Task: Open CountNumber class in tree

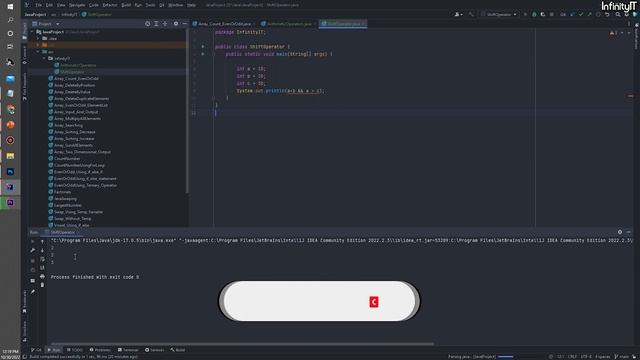Action: pos(64,158)
